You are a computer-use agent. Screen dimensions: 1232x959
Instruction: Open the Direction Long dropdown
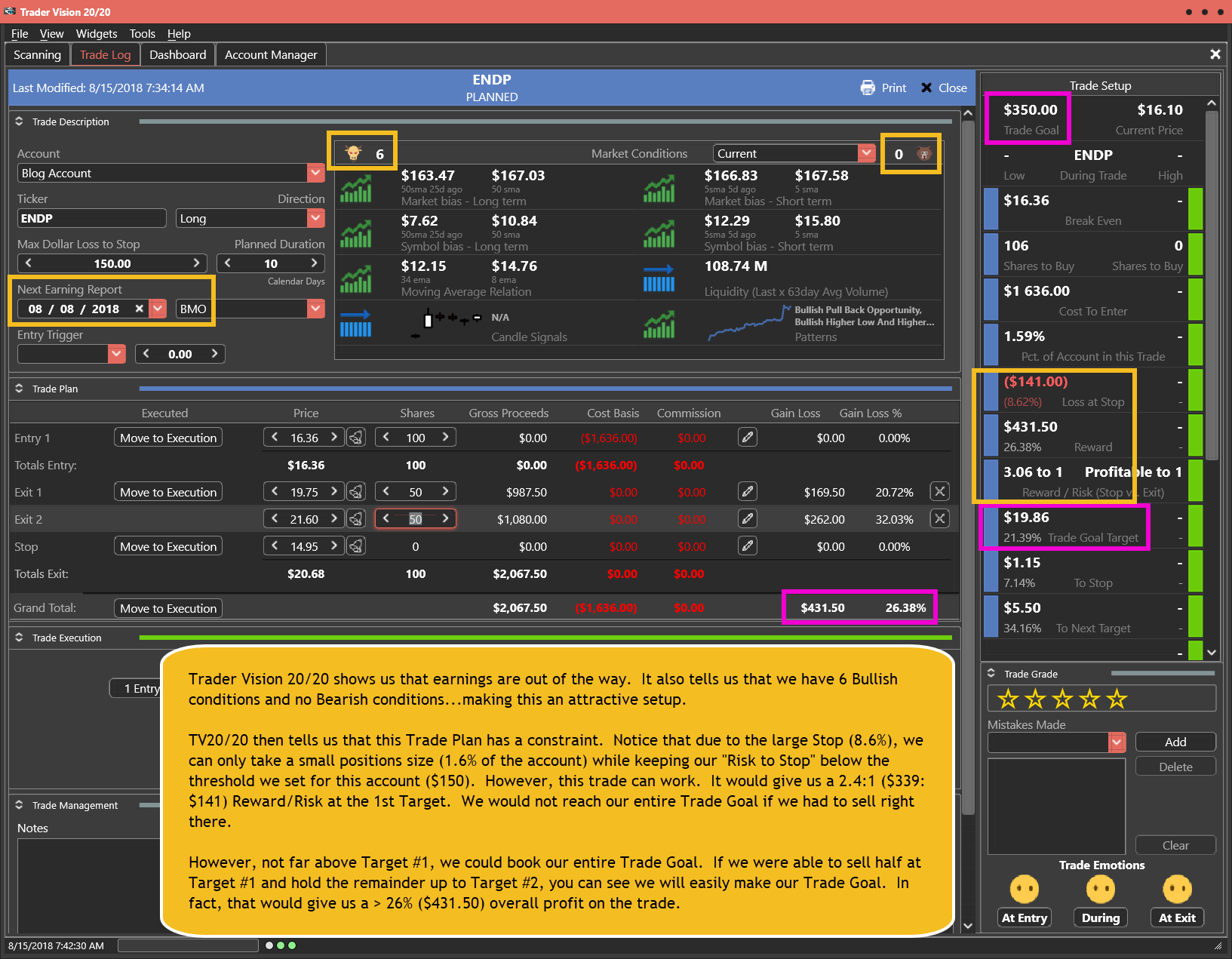(x=316, y=218)
